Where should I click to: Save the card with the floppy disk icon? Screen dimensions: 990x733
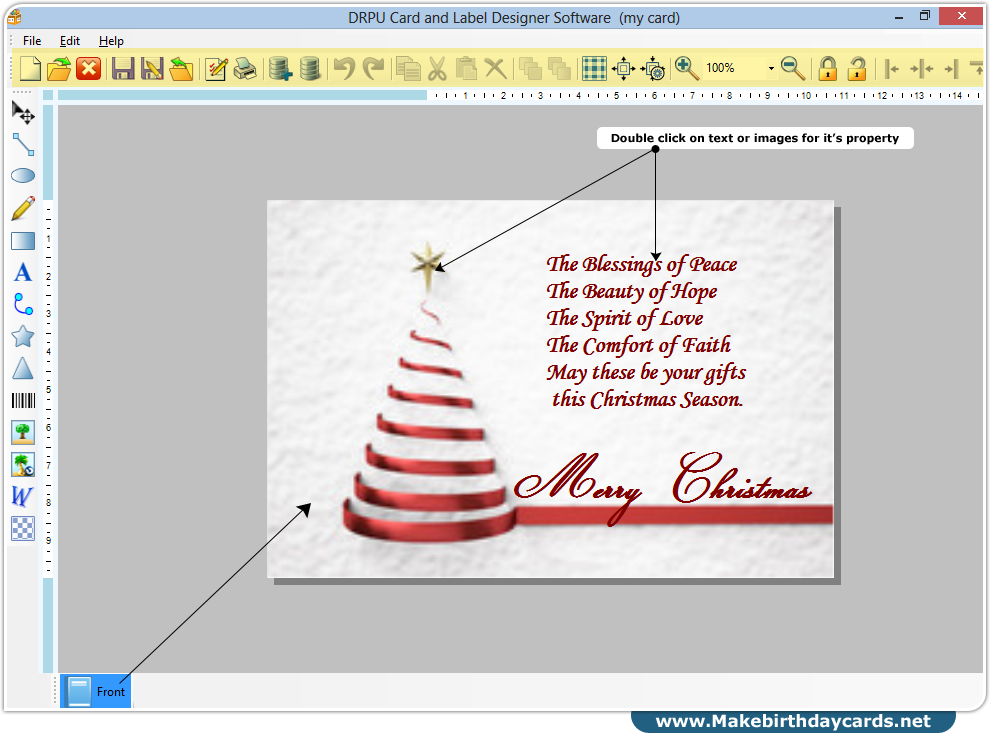tap(123, 68)
